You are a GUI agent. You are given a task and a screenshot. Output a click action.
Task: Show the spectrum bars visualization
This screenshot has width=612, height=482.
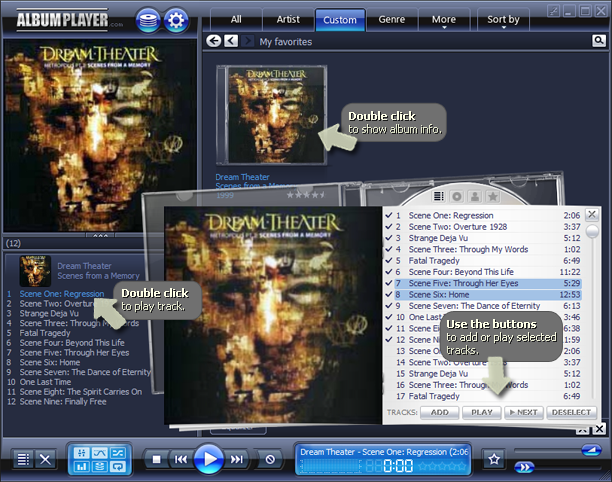pos(82,466)
